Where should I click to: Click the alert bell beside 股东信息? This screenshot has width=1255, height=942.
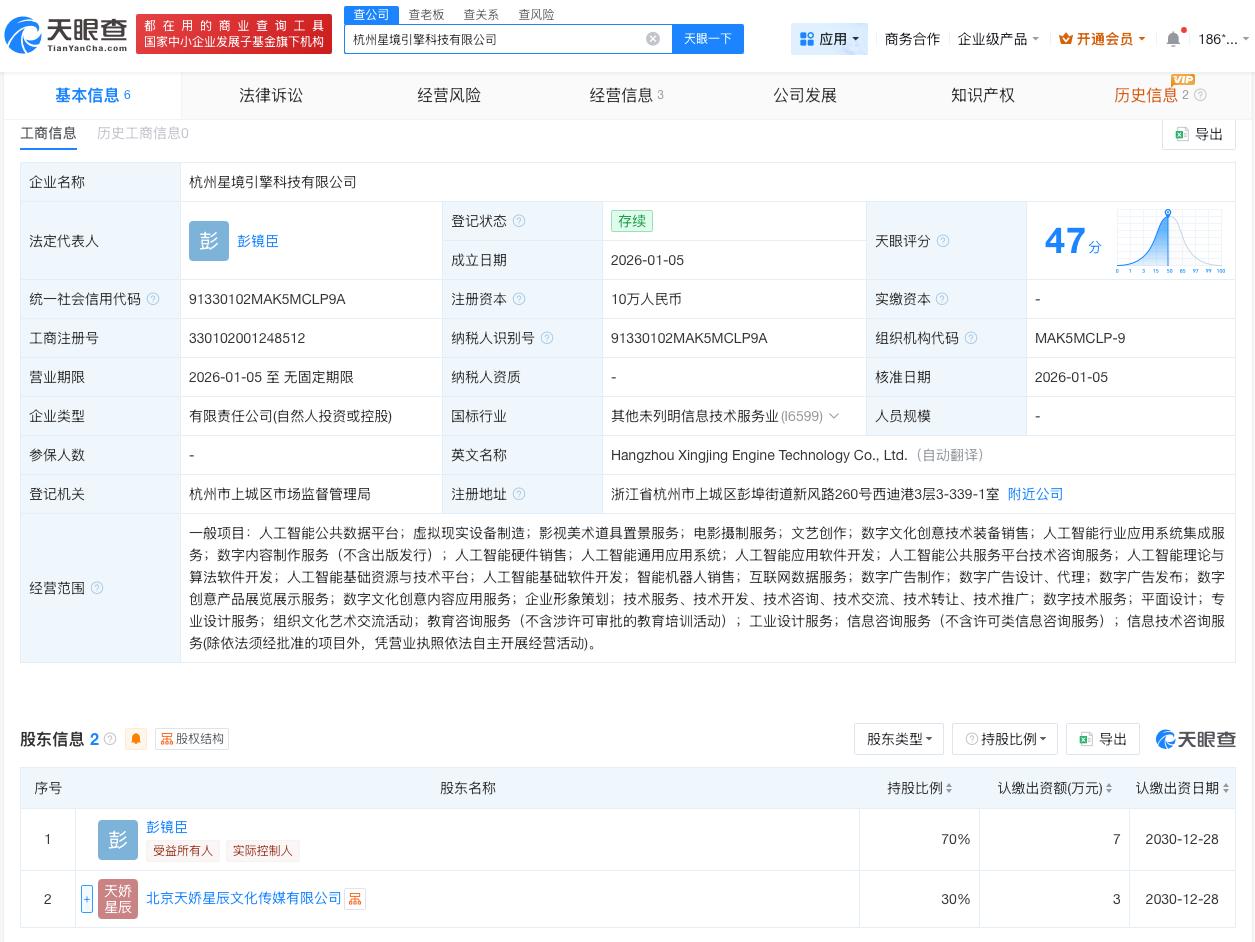136,738
